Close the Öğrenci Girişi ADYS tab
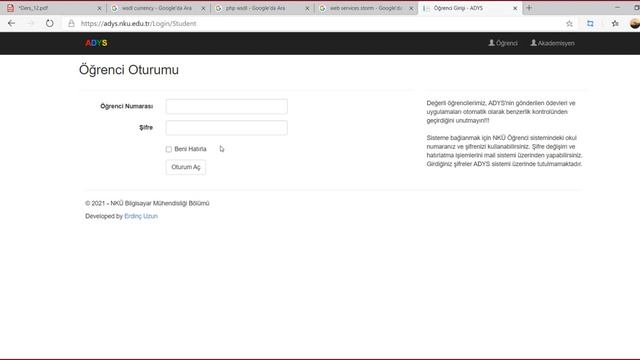 click(x=515, y=8)
